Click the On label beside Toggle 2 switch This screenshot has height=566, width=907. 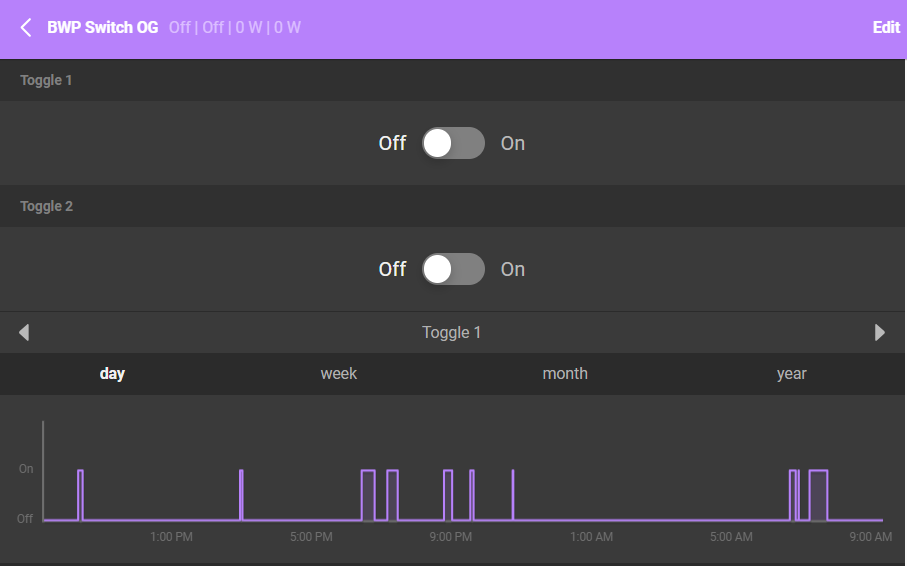coord(513,269)
